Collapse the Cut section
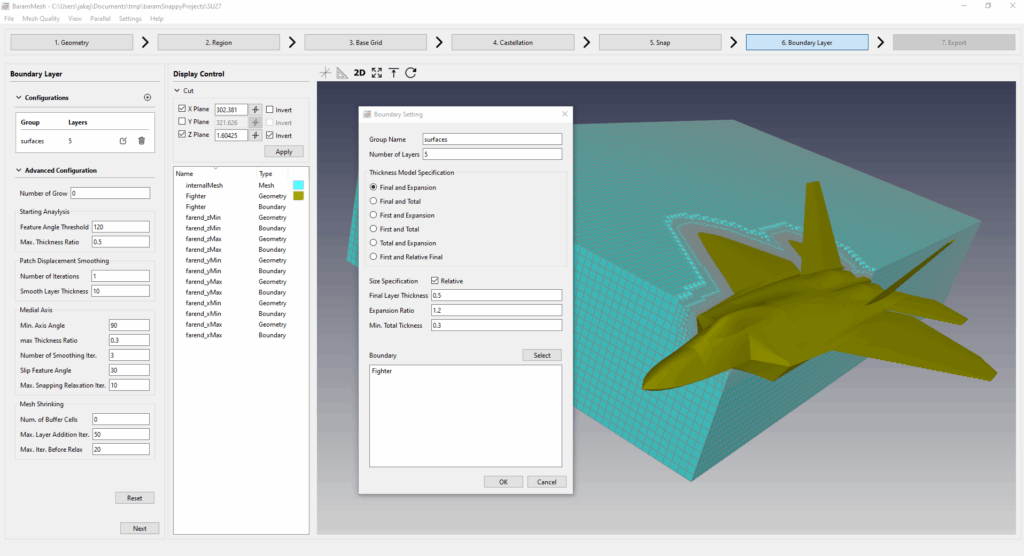 176,91
